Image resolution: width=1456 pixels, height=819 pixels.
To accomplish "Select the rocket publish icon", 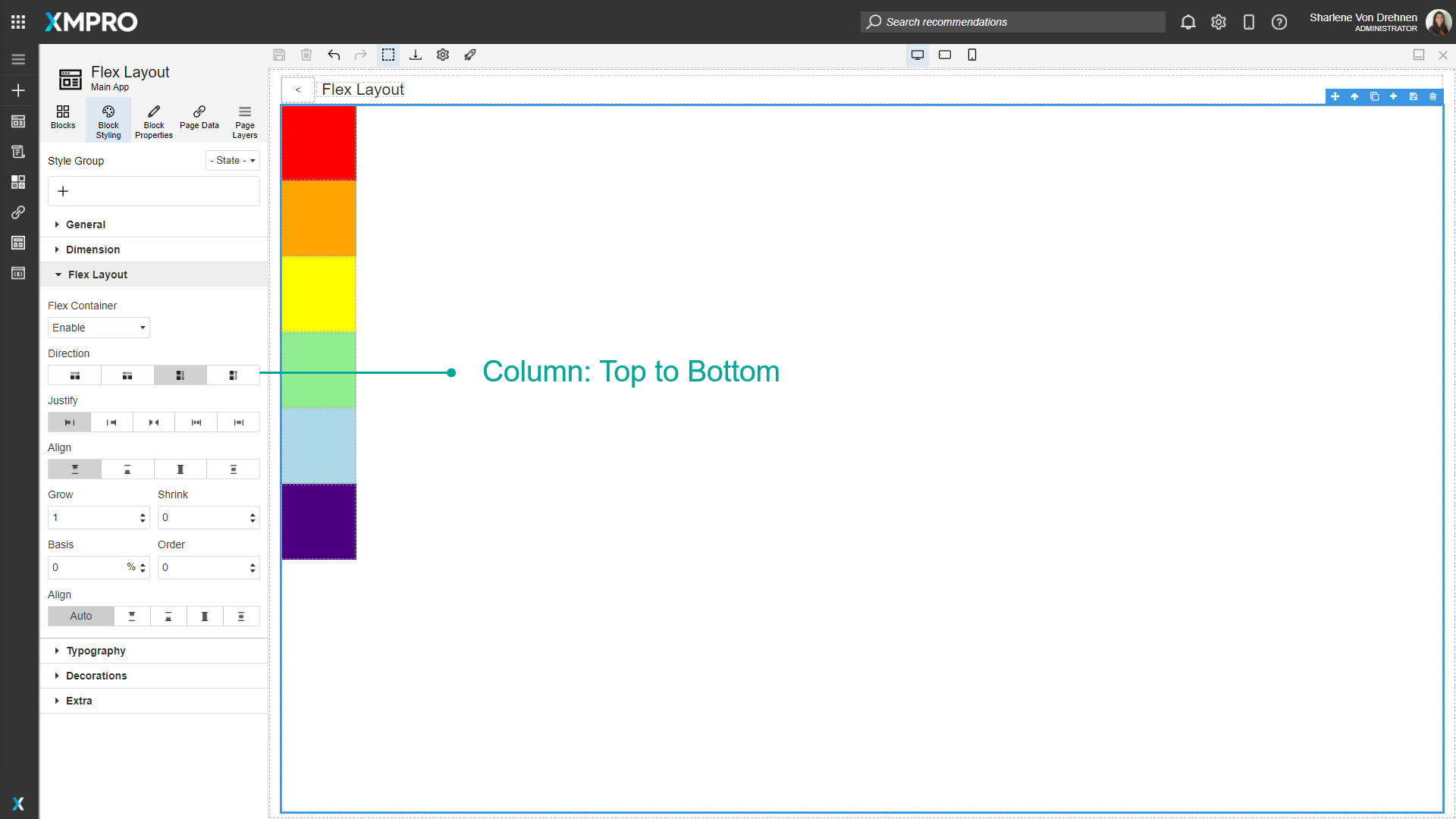I will pos(470,55).
